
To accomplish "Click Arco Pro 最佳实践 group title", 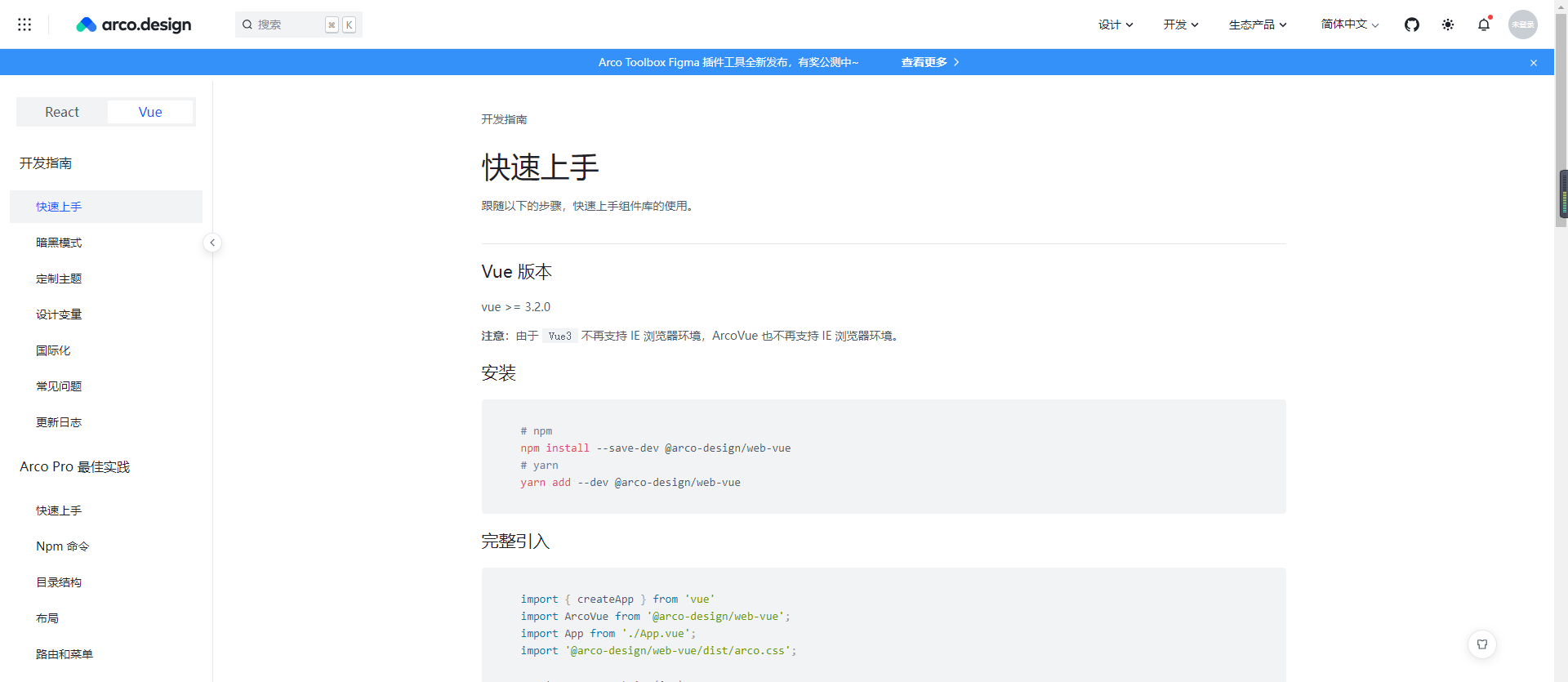I will click(75, 467).
